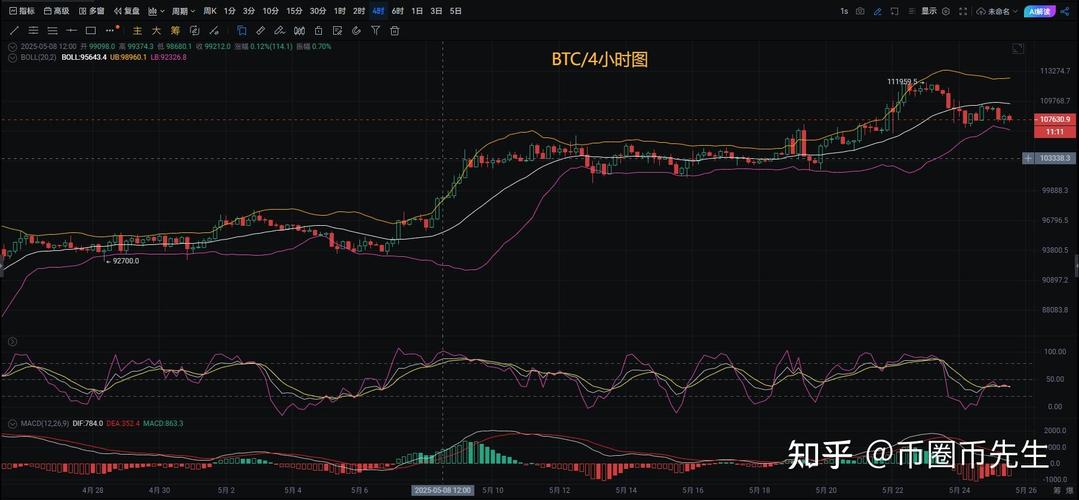
Task: Switch to the 1时 timeframe
Action: pos(339,11)
